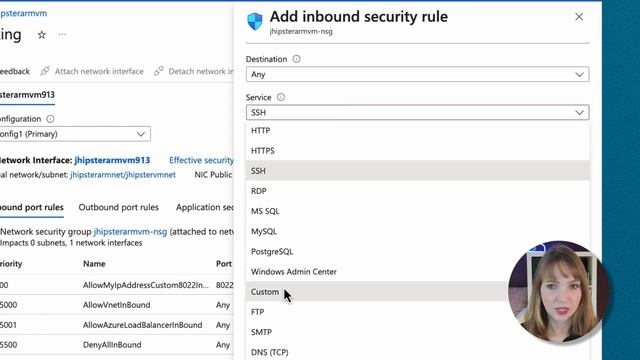Switch to Outbound port rules tab
The width and height of the screenshot is (640, 360).
[118, 207]
